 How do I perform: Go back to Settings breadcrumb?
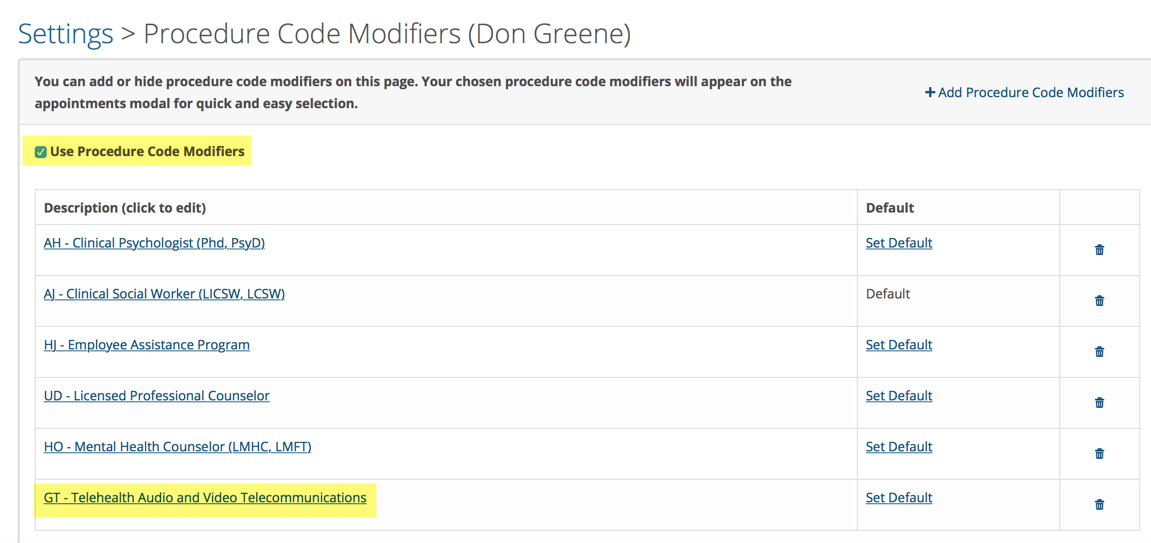(66, 34)
